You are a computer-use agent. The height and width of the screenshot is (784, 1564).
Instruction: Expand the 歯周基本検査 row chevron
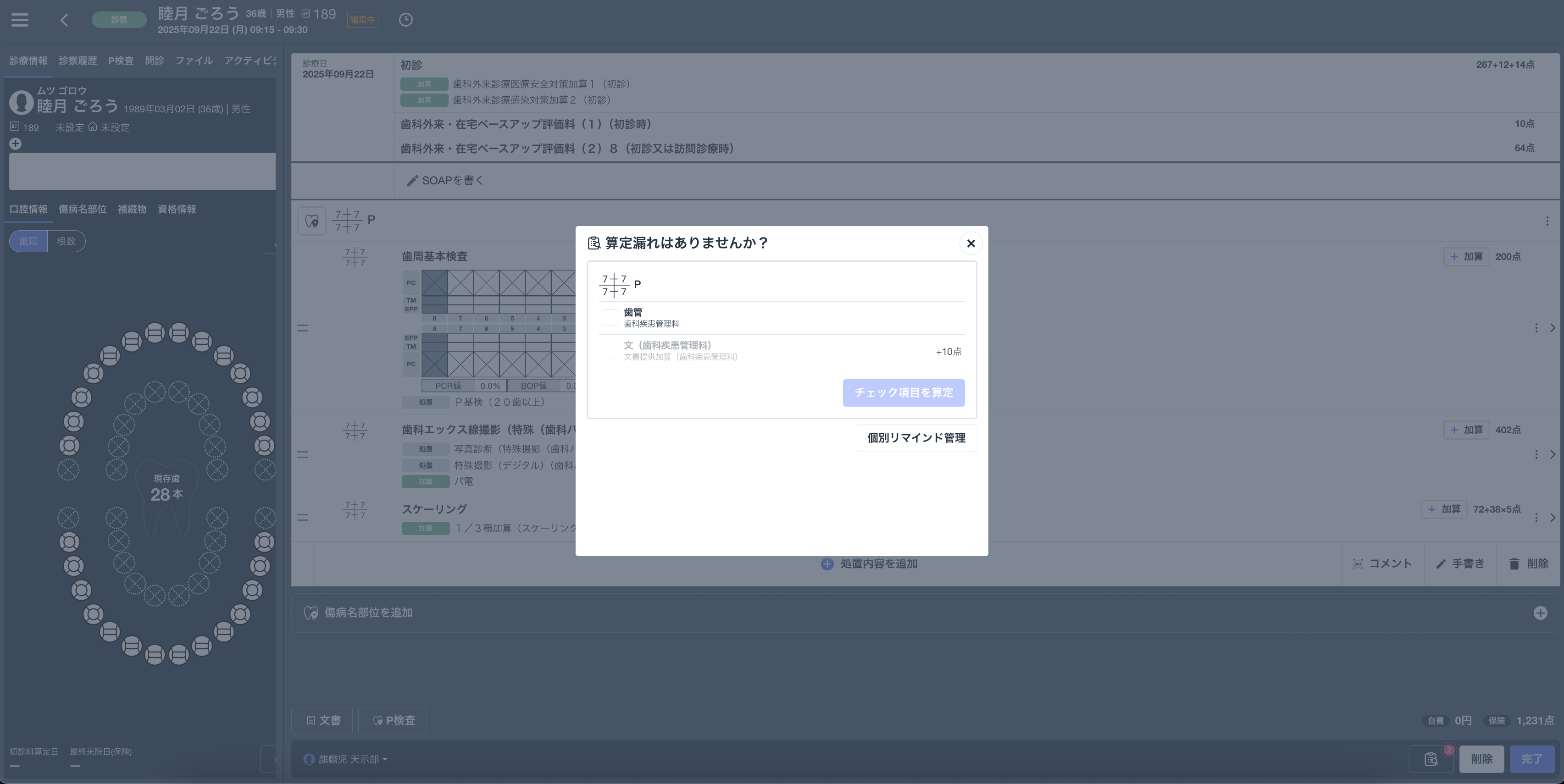point(1553,328)
